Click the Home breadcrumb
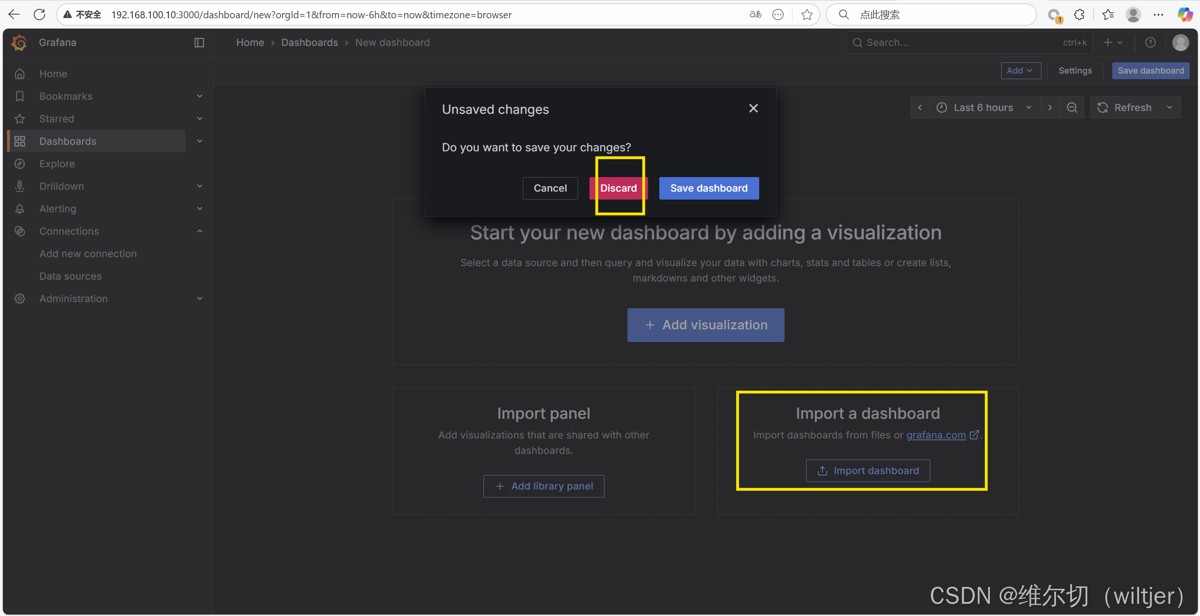Screen dimensions: 1200x616 pos(250,43)
